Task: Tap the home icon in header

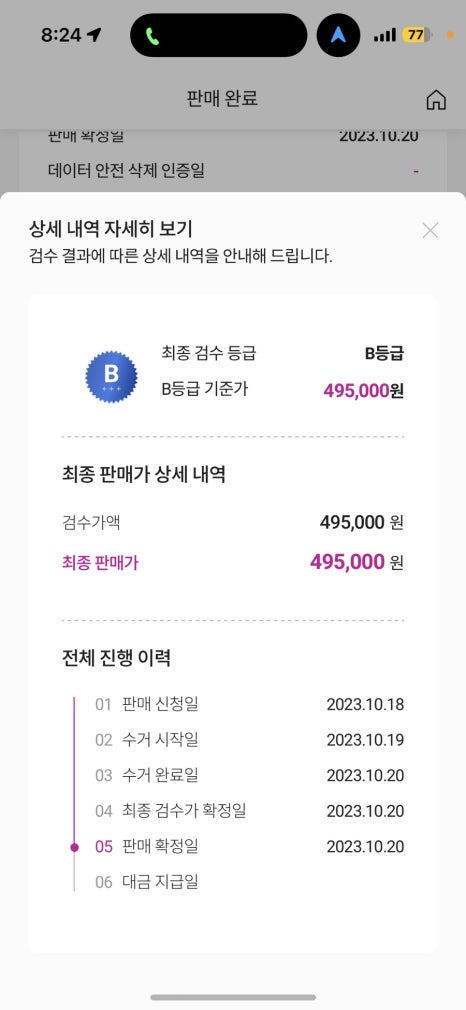Action: pyautogui.click(x=436, y=100)
